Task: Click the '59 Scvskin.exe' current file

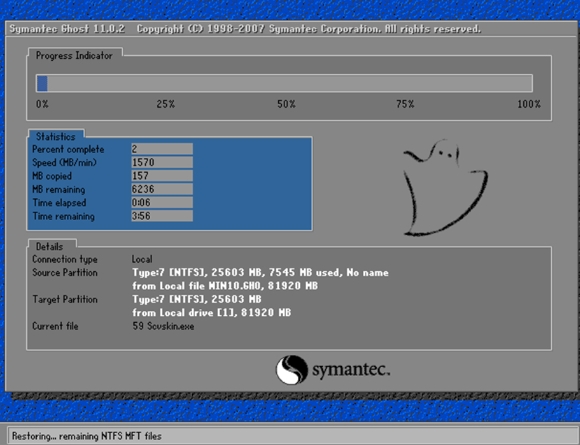Action: click(x=163, y=326)
